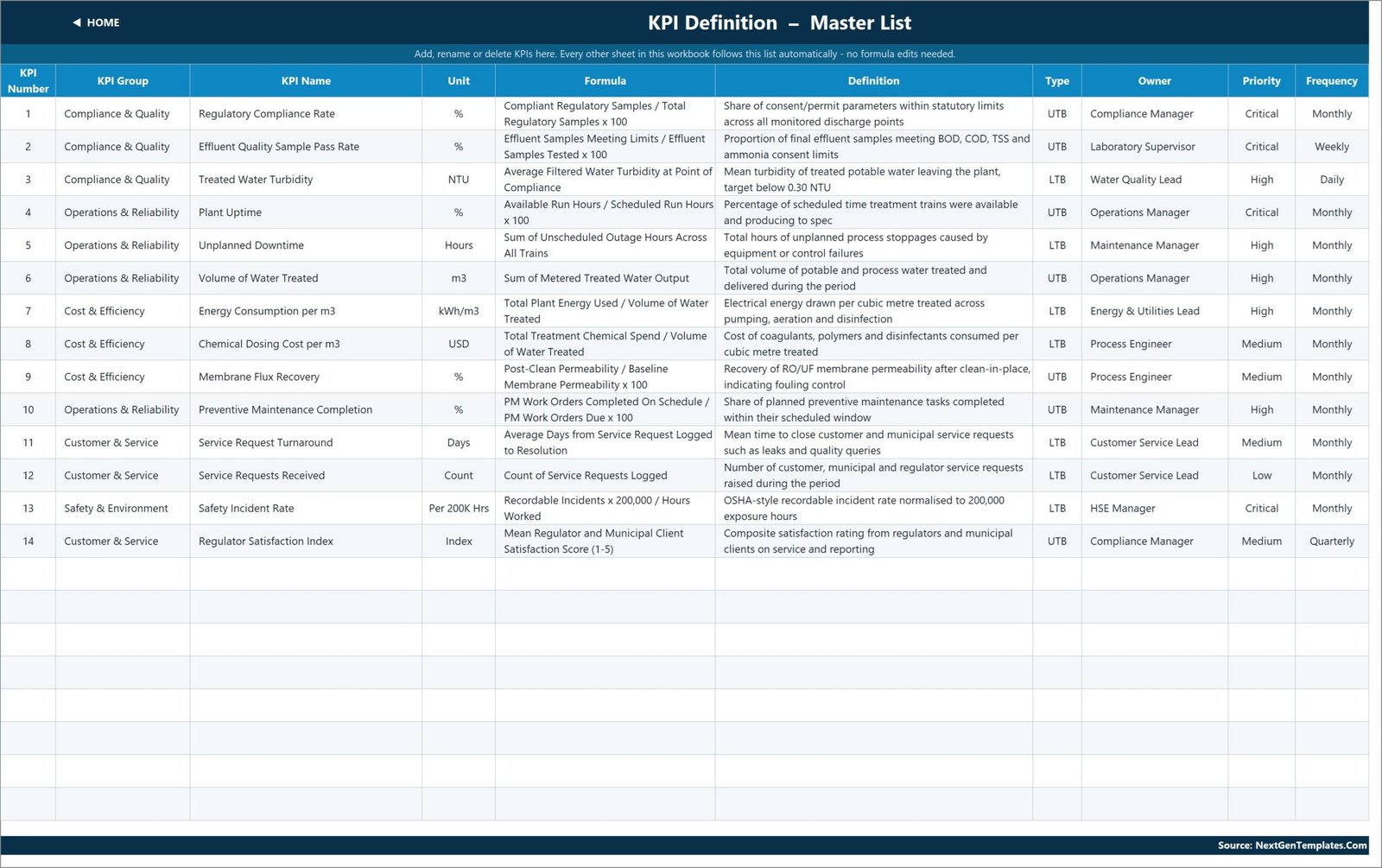Click the Per 200K Hrs unit cell
This screenshot has height=868, width=1382.
(x=459, y=508)
